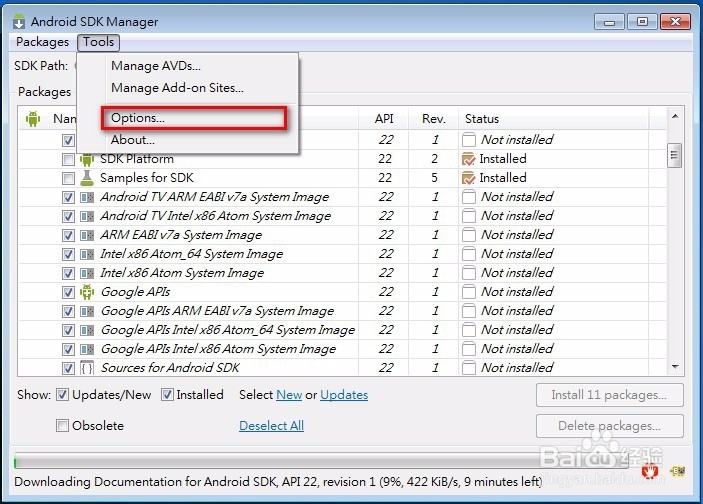Click the Updates link
703x504 pixels.
[x=344, y=395]
